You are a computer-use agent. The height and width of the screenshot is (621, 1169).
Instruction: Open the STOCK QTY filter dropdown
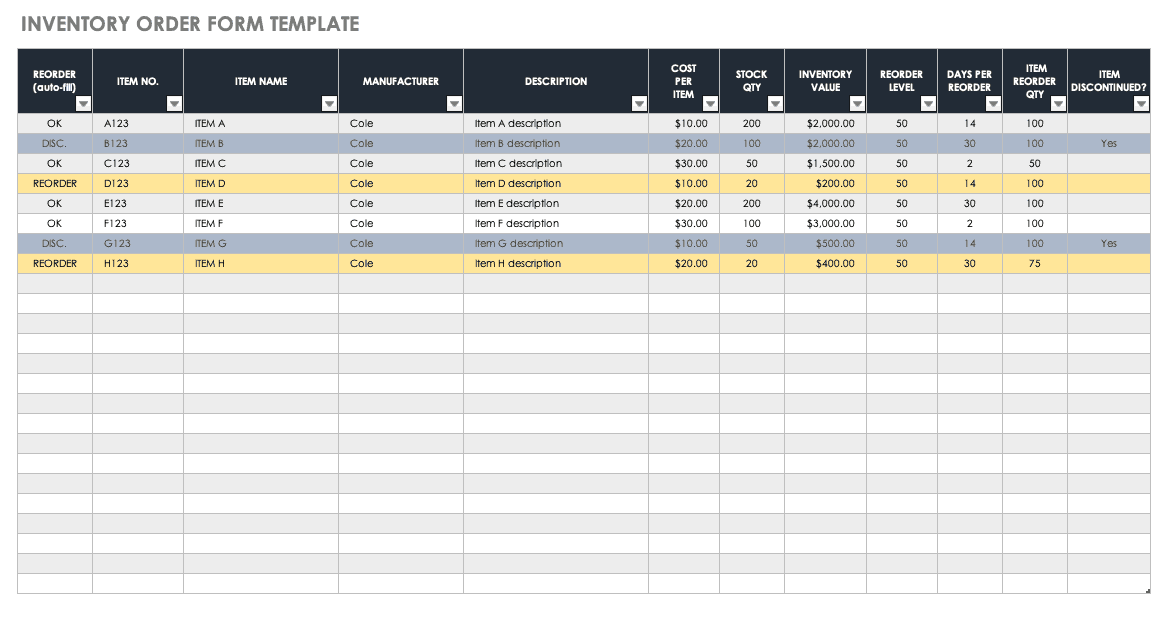[776, 104]
